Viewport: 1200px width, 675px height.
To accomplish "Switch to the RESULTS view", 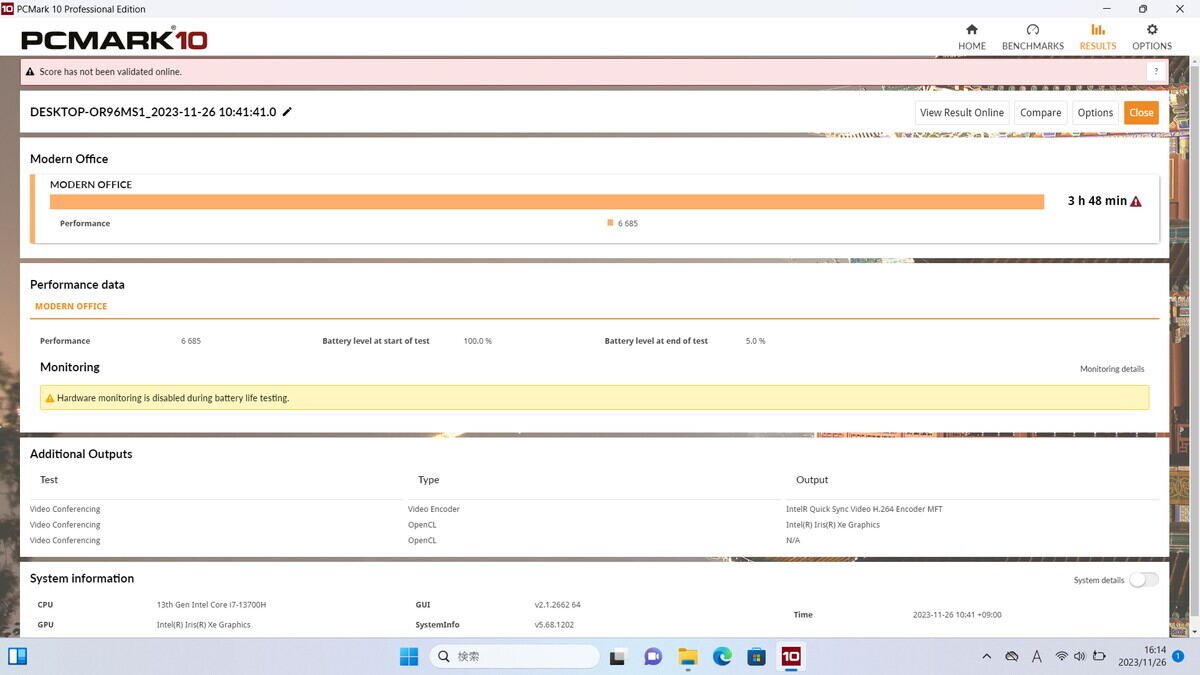I will (x=1098, y=37).
